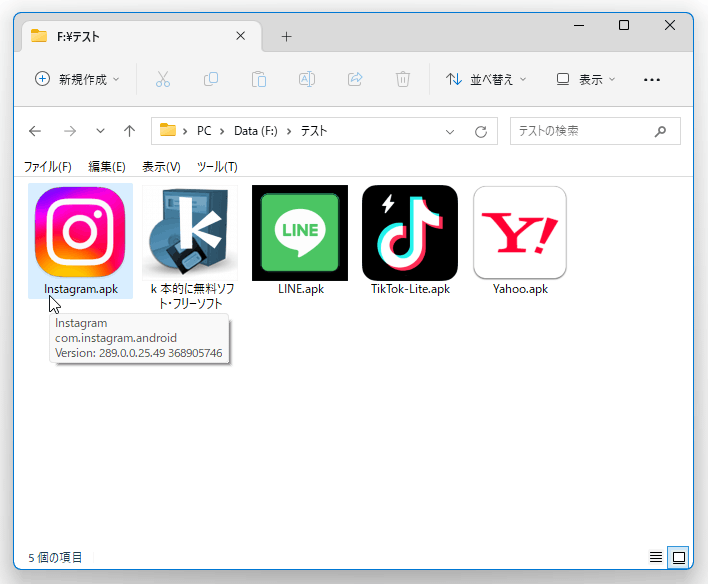This screenshot has height=584, width=708.
Task: Open the 新規作成 dropdown
Action: coord(77,79)
